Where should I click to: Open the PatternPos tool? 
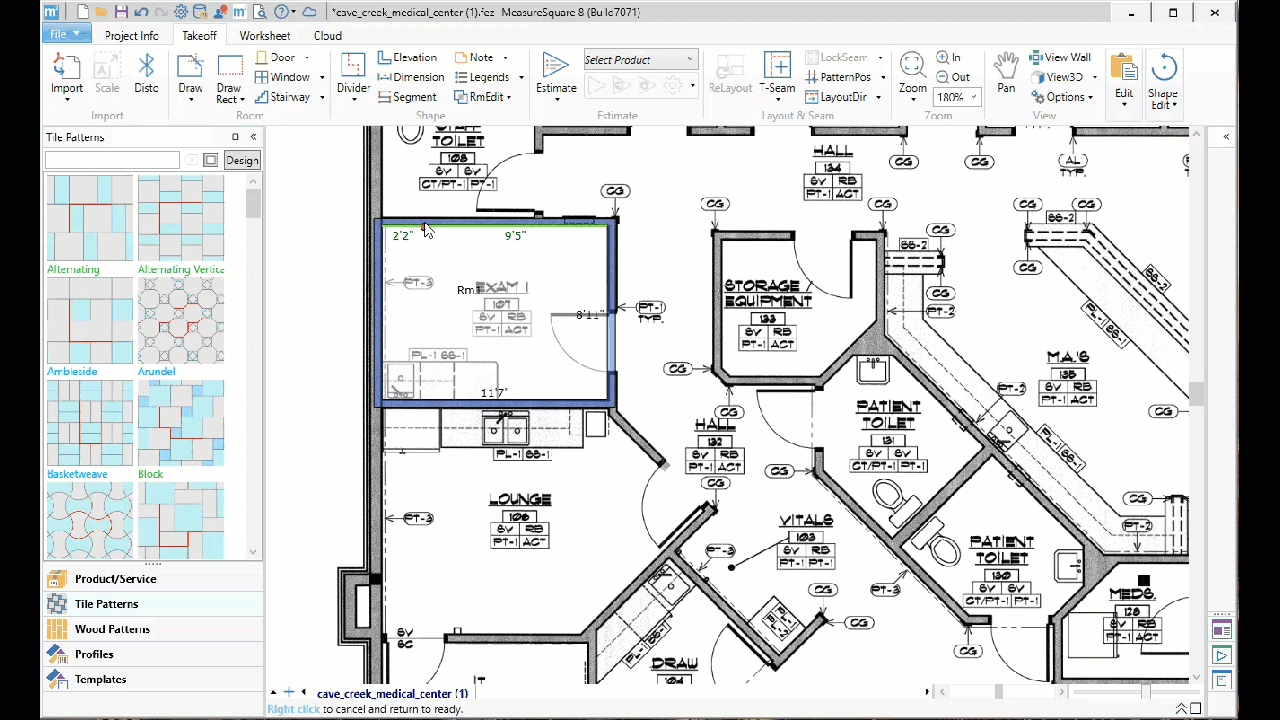(x=838, y=77)
